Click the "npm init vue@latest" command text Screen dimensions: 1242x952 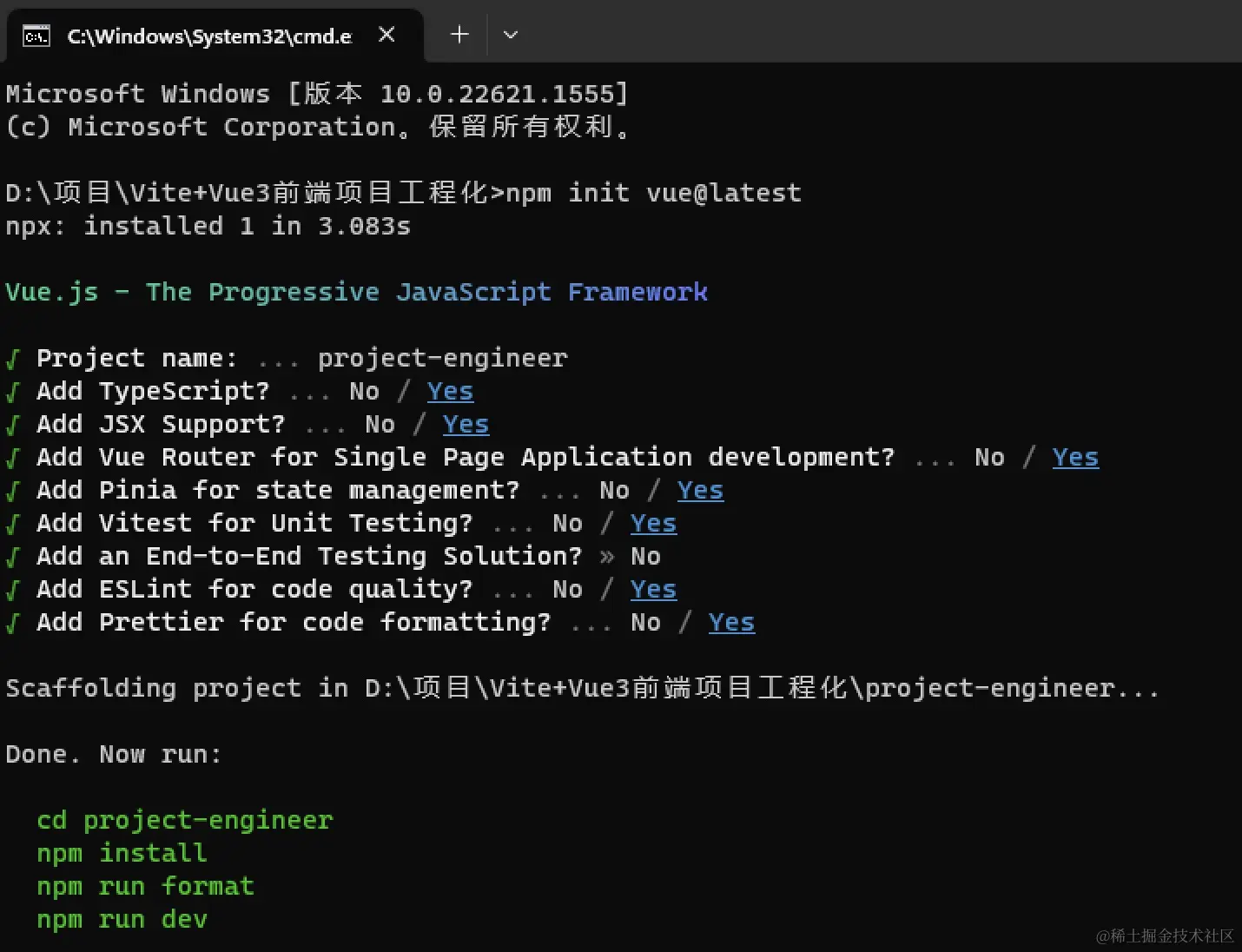(653, 194)
